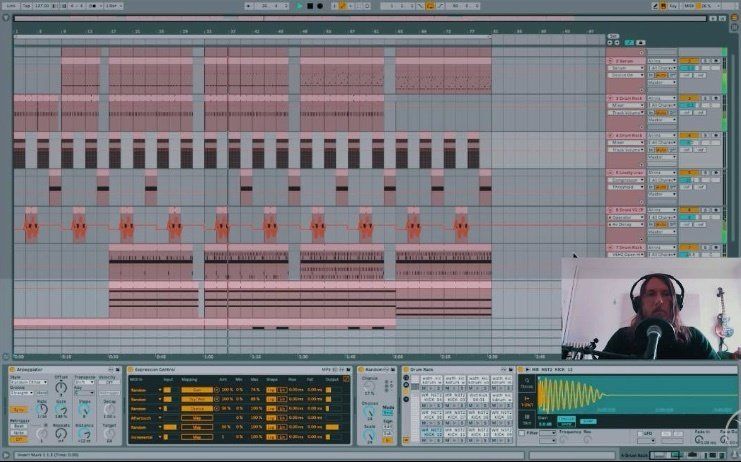Switch view with the orange Arrangement selector
741x462 pixels.
click(x=734, y=17)
